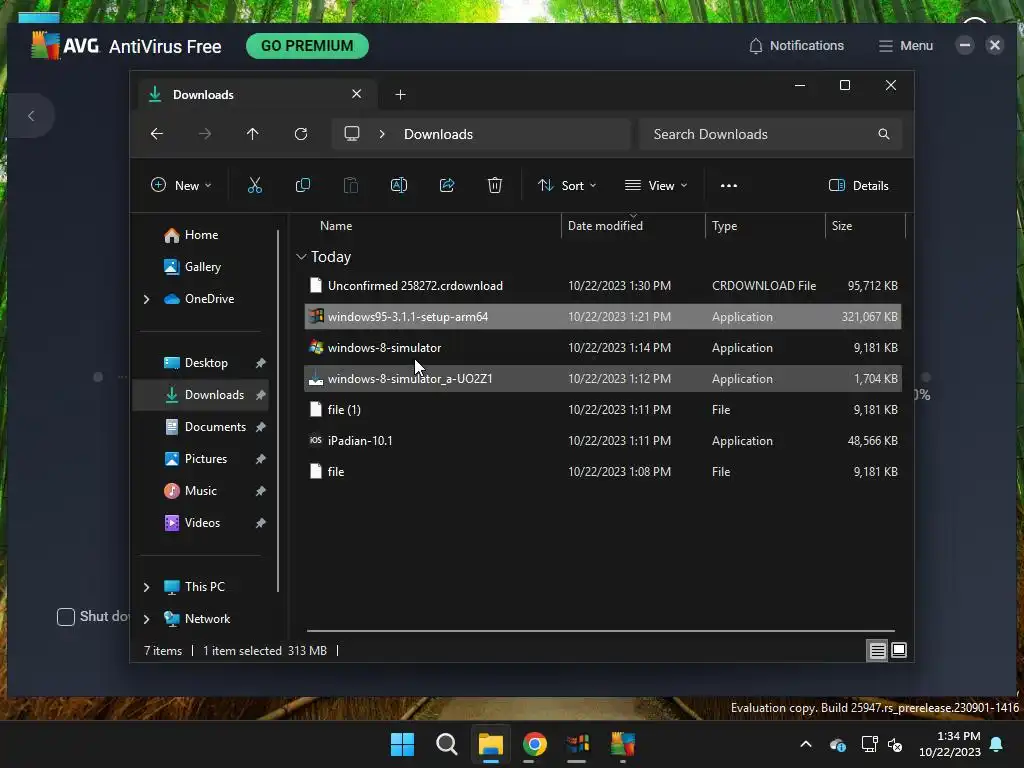This screenshot has width=1024, height=768.
Task: Go back with the left arrow
Action: click(157, 134)
